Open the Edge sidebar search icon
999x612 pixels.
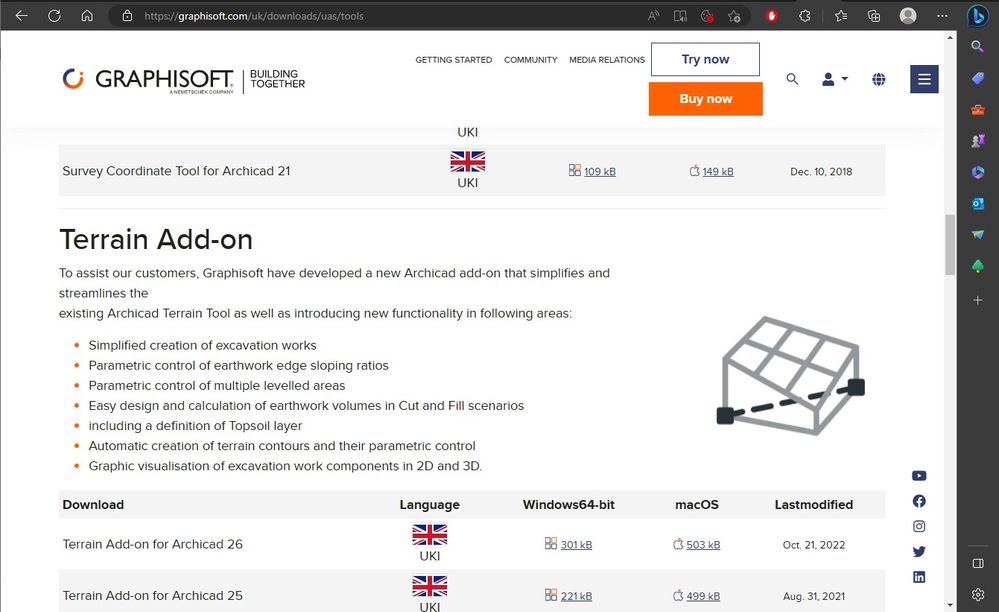point(977,46)
